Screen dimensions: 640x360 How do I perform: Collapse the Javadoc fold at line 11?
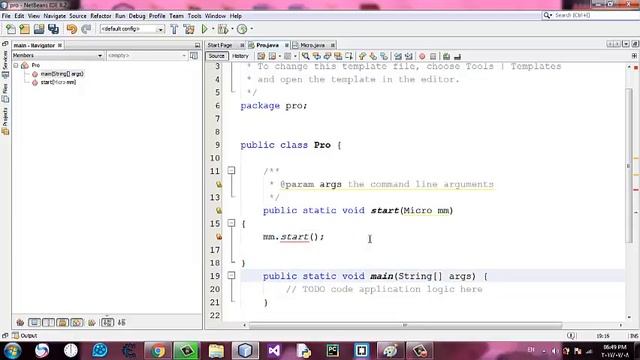tap(231, 170)
